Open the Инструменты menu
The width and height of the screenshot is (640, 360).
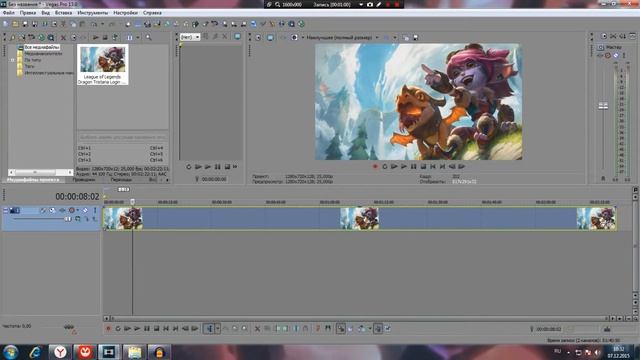click(93, 13)
